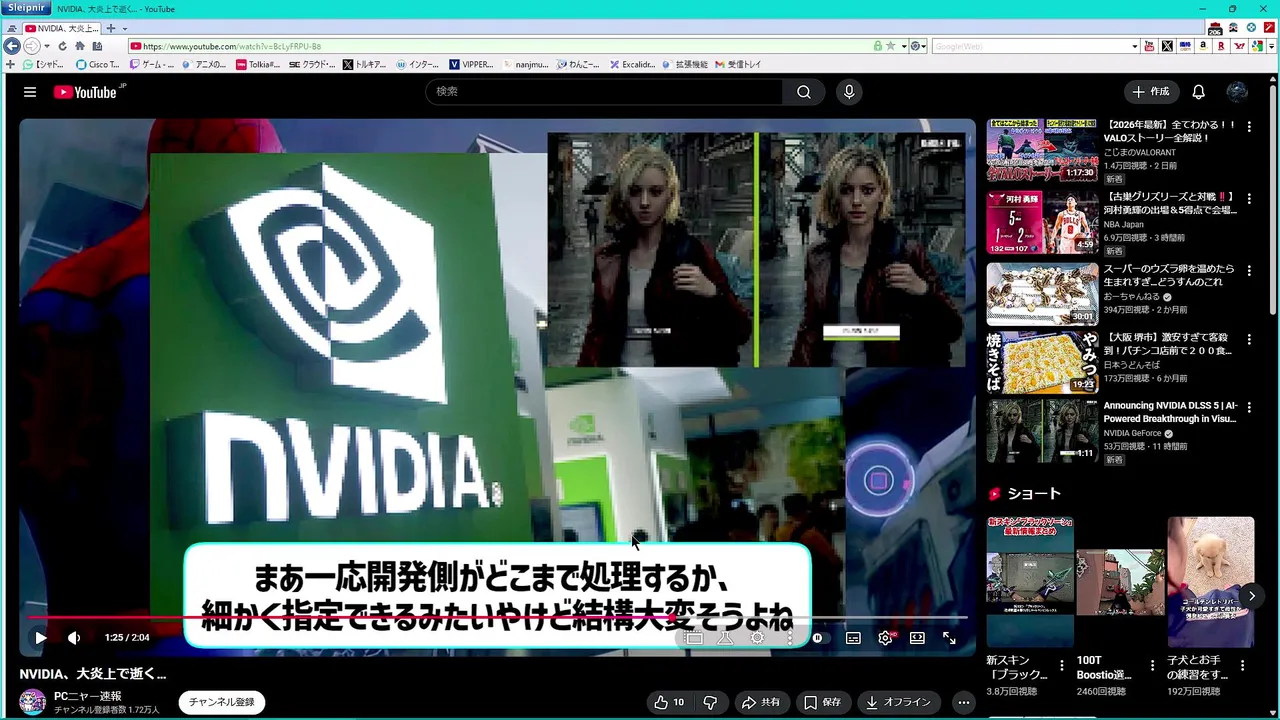Viewport: 1280px width, 720px height.
Task: Open the player settings gear
Action: click(886, 637)
